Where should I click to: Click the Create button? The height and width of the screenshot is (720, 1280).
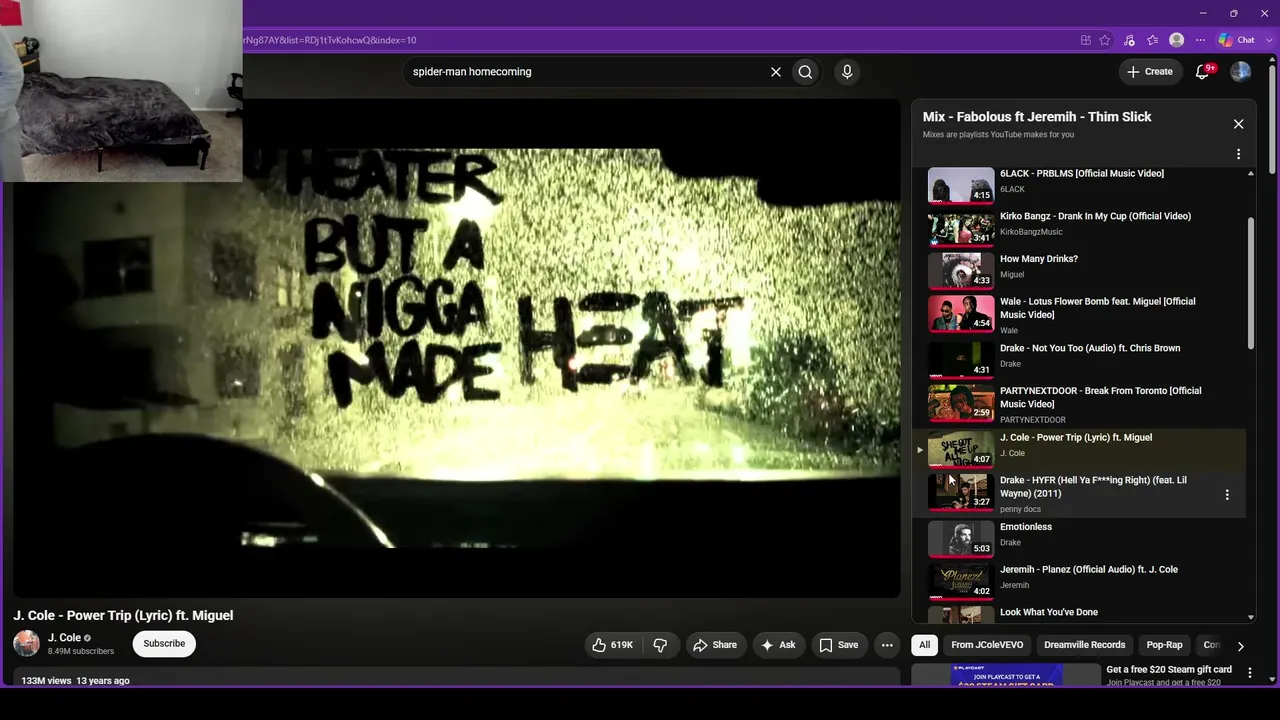pyautogui.click(x=1150, y=72)
